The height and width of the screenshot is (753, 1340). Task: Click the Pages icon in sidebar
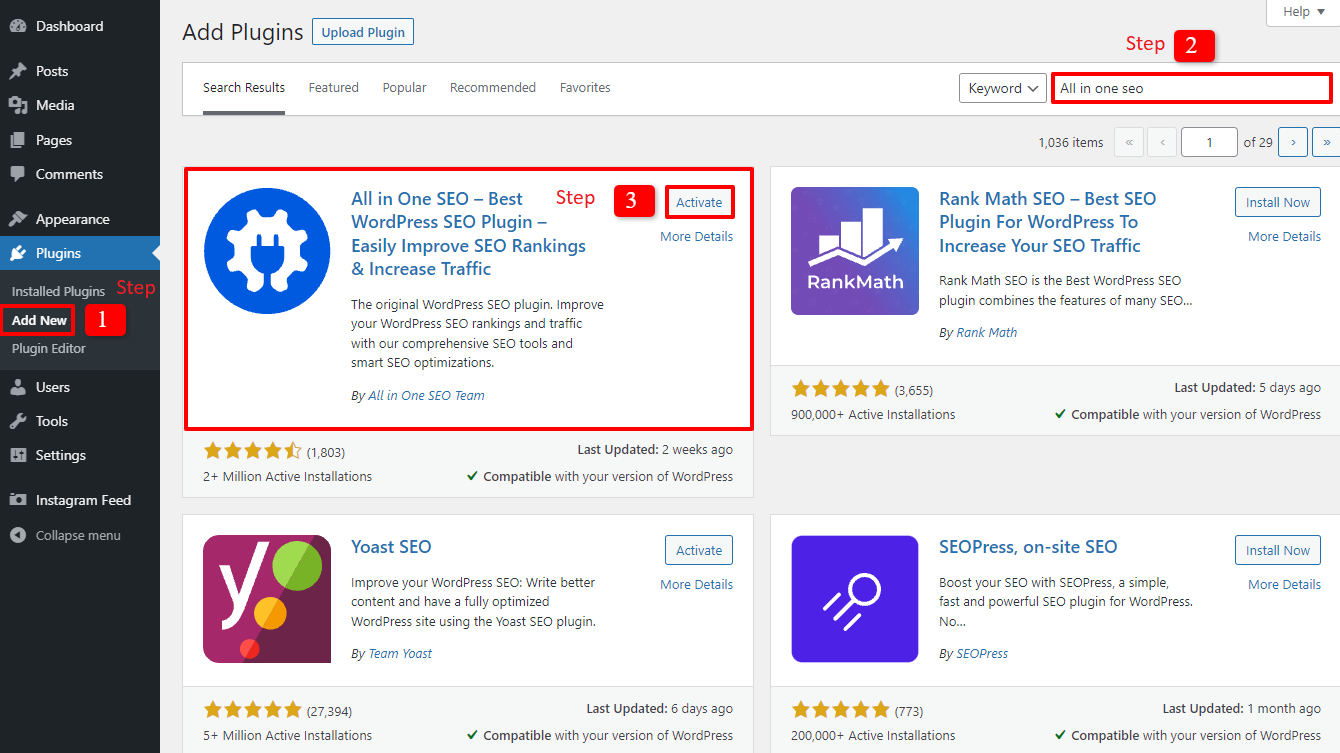17,140
